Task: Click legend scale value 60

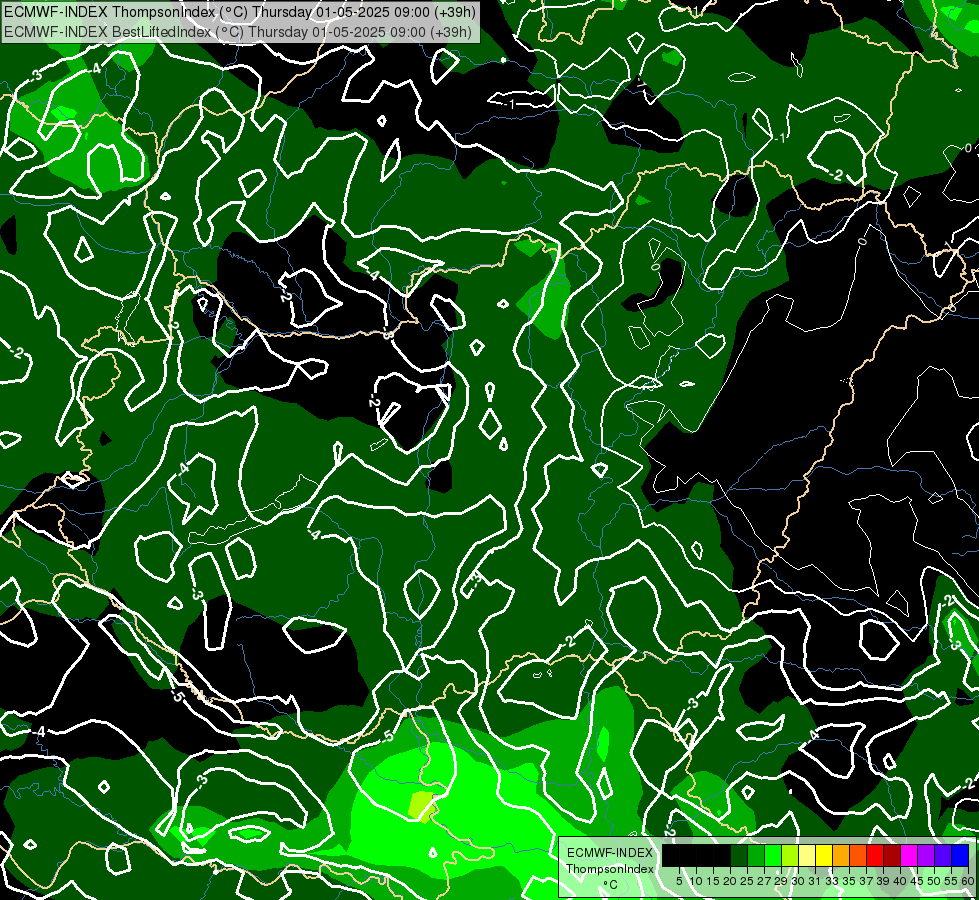Action: tap(967, 881)
